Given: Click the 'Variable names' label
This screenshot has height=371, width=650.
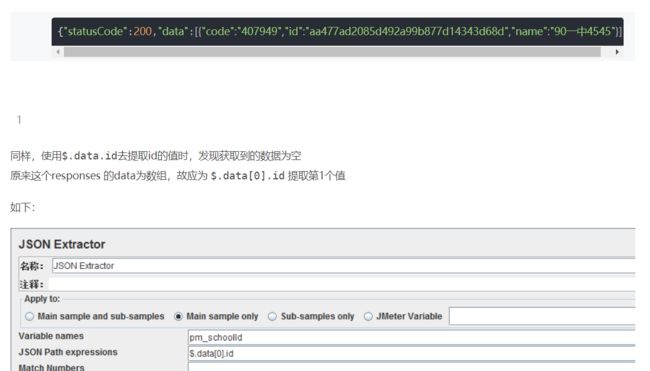Looking at the screenshot, I should [51, 336].
